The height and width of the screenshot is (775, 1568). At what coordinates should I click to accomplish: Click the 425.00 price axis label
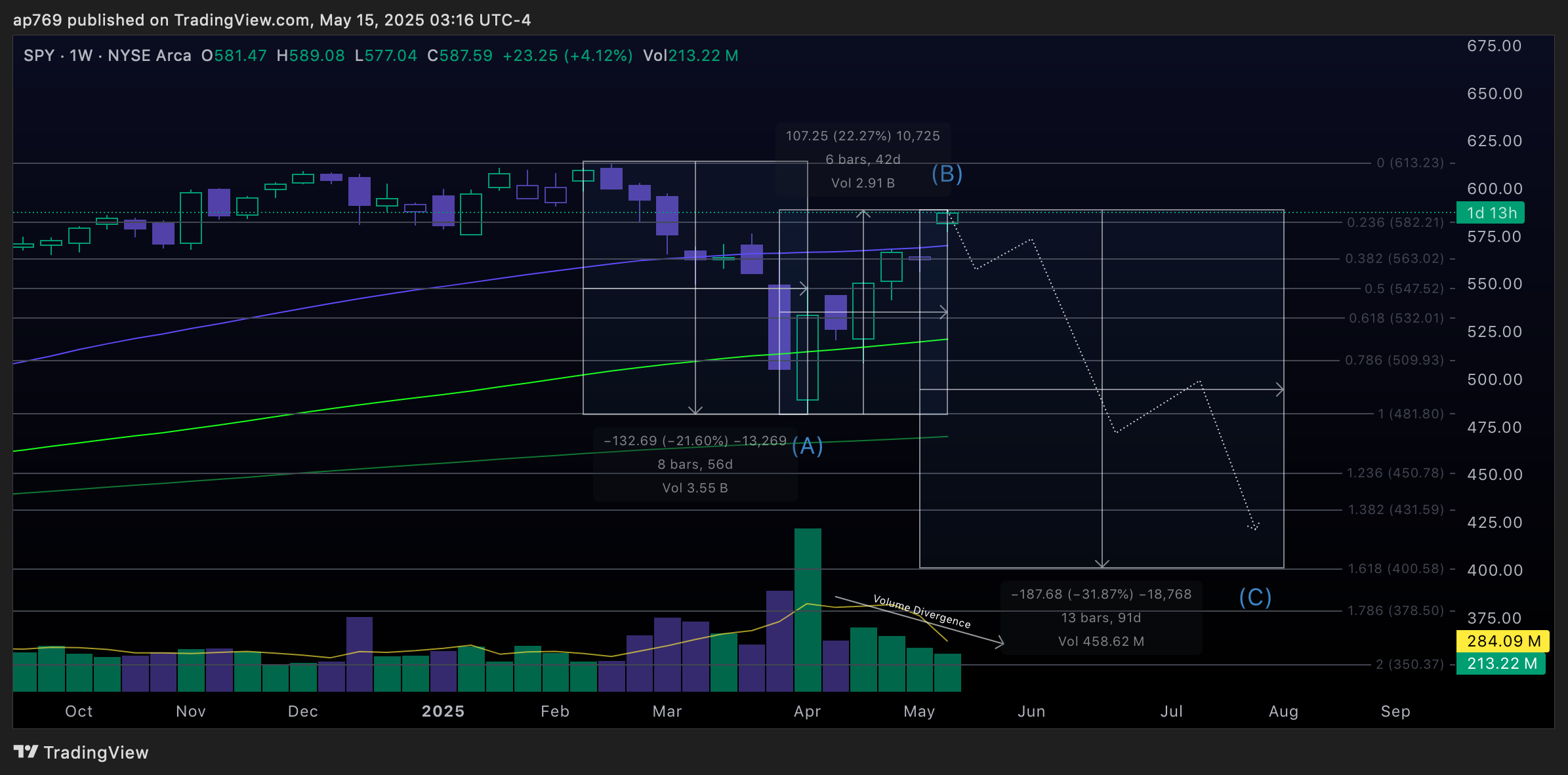(x=1495, y=523)
